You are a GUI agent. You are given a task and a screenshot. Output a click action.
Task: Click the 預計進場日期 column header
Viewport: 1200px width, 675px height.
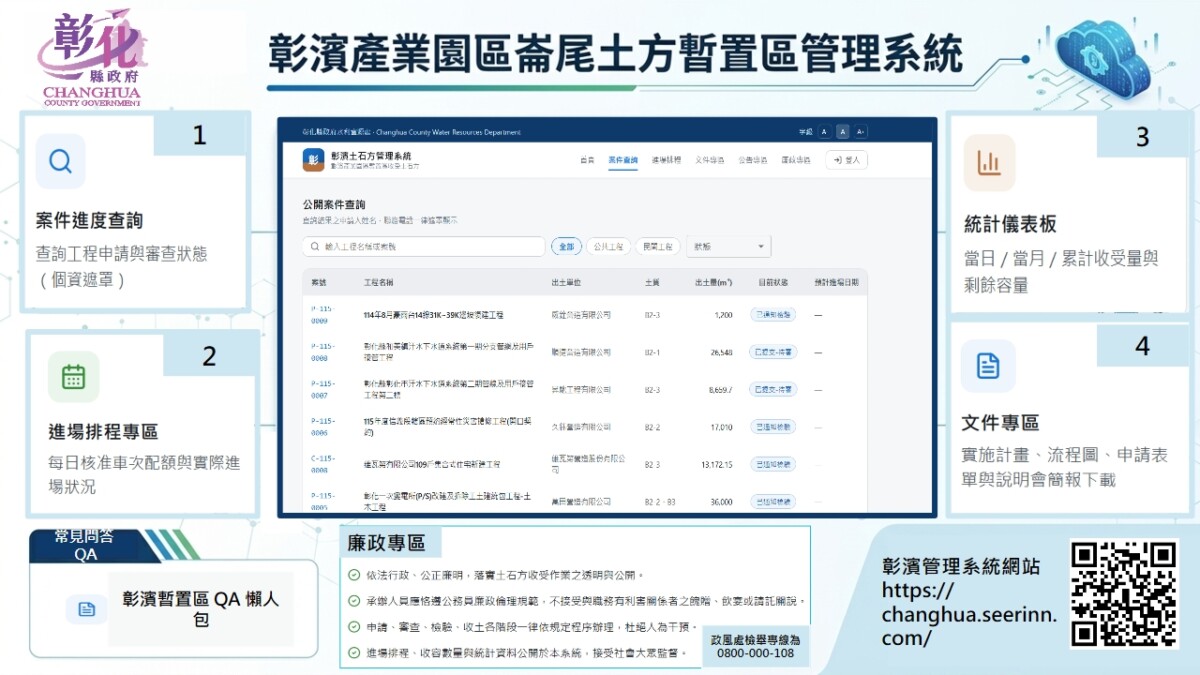836,283
